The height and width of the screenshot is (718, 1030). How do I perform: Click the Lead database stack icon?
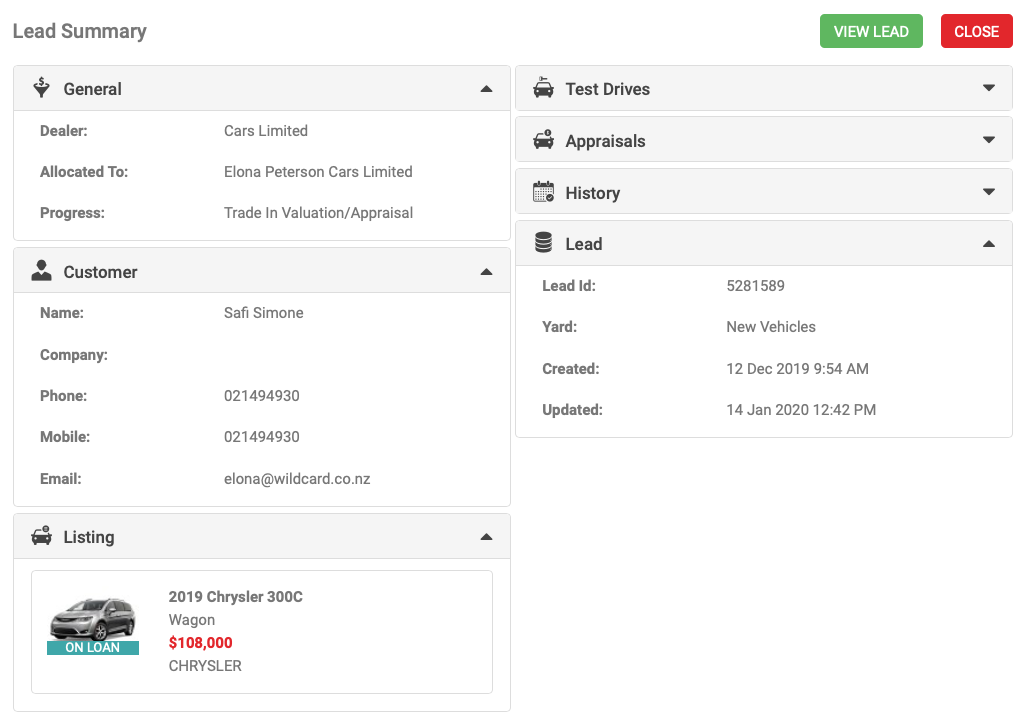pos(543,242)
